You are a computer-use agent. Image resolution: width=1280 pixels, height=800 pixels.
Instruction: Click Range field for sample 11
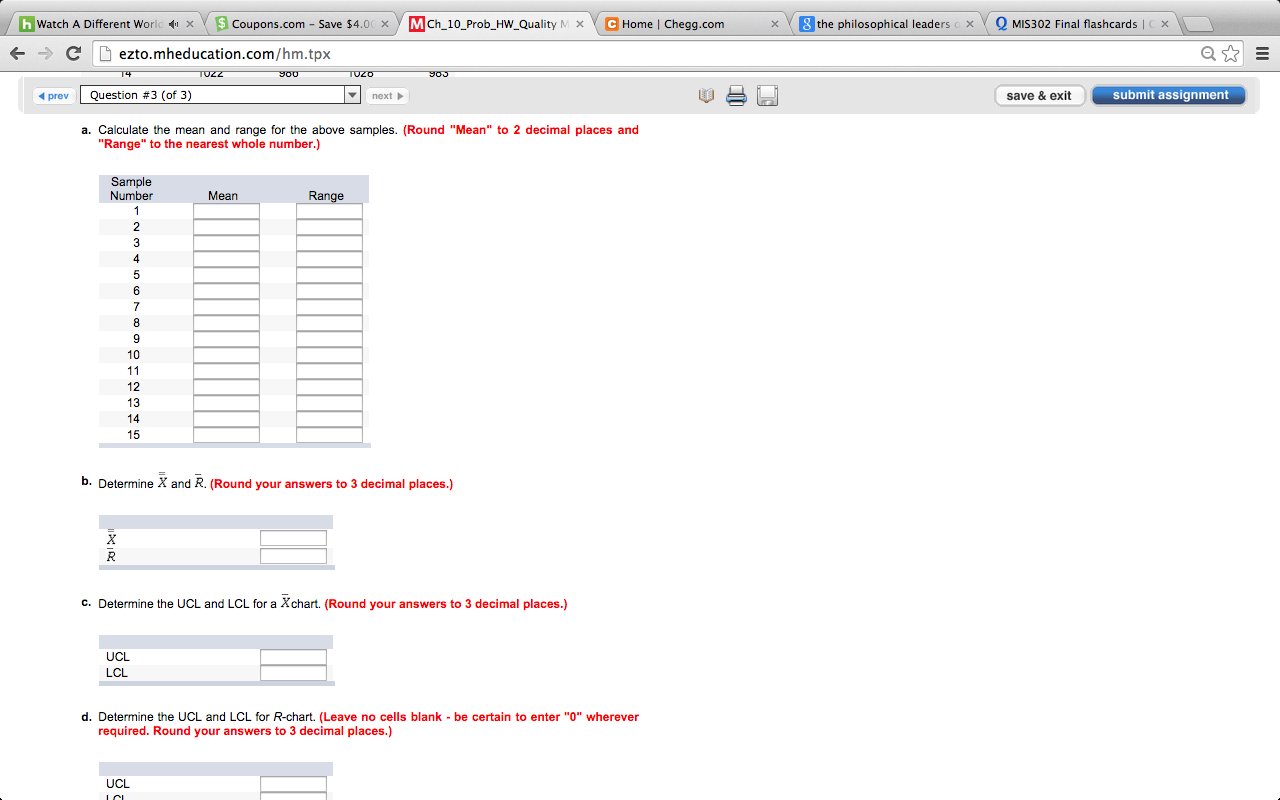coord(329,371)
